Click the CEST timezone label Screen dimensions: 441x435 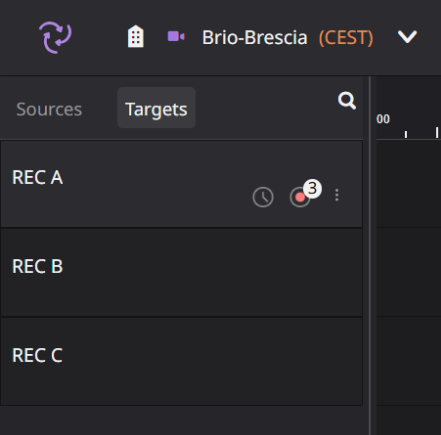pos(346,38)
